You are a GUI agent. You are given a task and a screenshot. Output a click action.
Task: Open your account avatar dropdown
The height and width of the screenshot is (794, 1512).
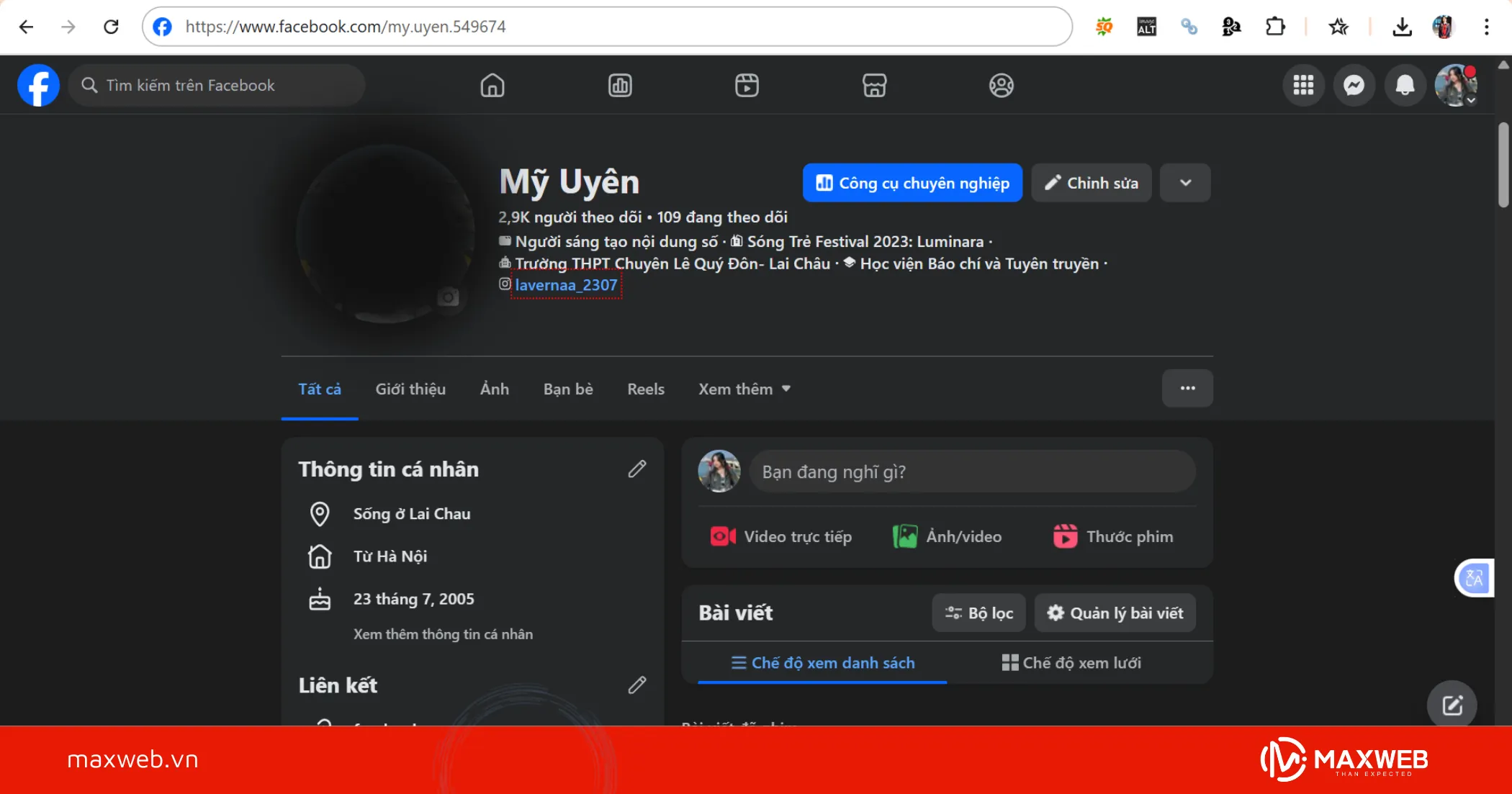[x=1456, y=85]
